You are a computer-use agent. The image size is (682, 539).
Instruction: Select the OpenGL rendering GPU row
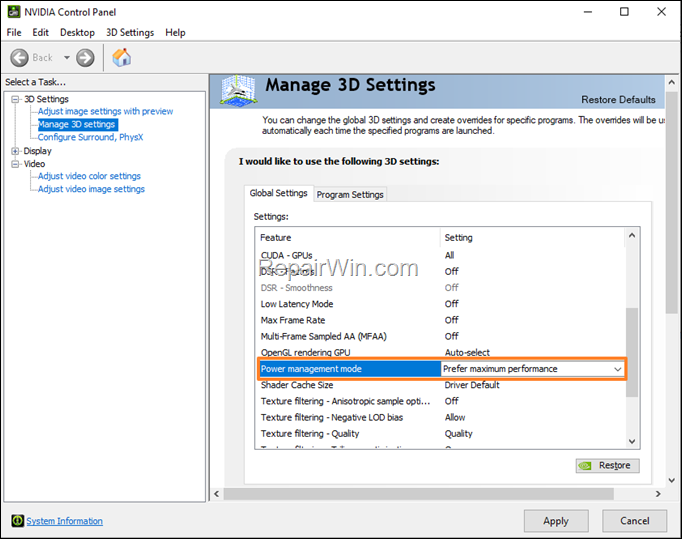point(441,352)
